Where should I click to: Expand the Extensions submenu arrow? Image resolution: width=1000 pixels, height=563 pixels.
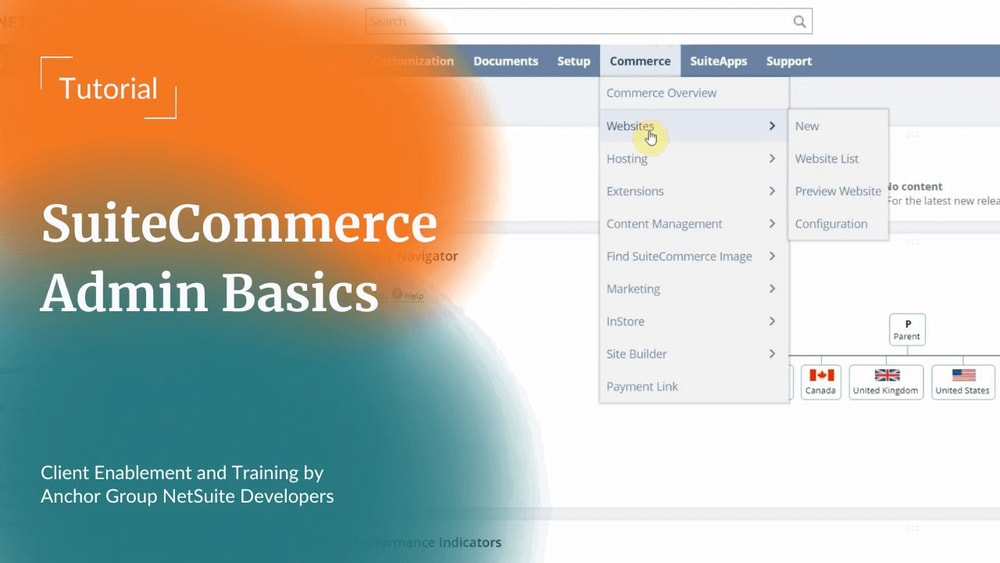pos(772,191)
